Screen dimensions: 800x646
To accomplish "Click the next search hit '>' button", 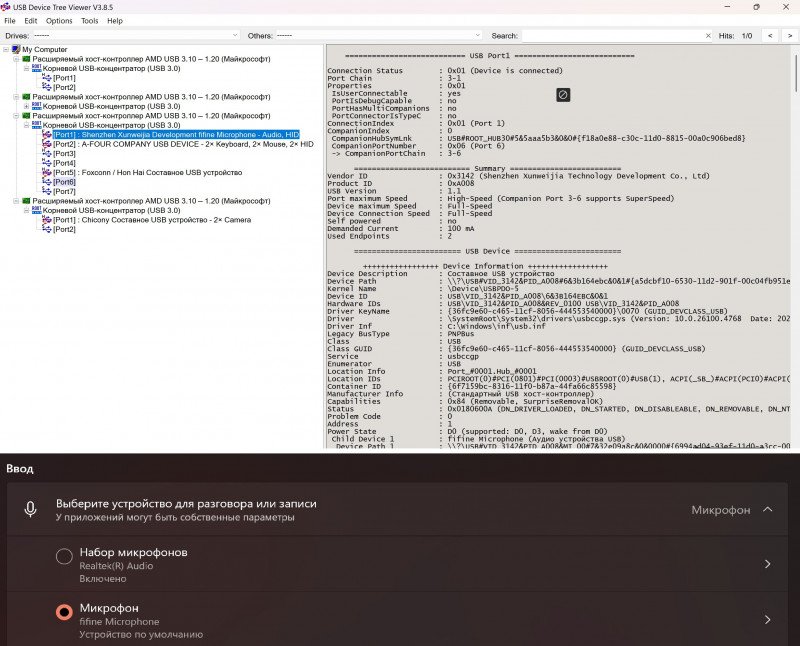I will (788, 35).
